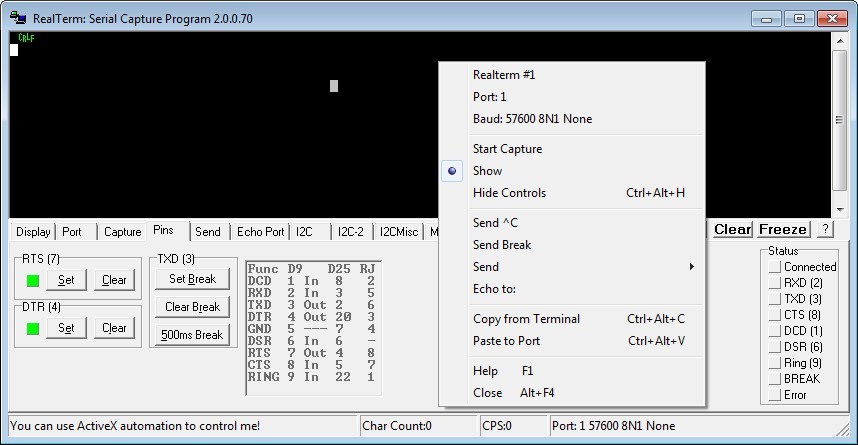The image size is (858, 445).
Task: Toggle the DSR (6) status indicator
Action: tap(774, 346)
